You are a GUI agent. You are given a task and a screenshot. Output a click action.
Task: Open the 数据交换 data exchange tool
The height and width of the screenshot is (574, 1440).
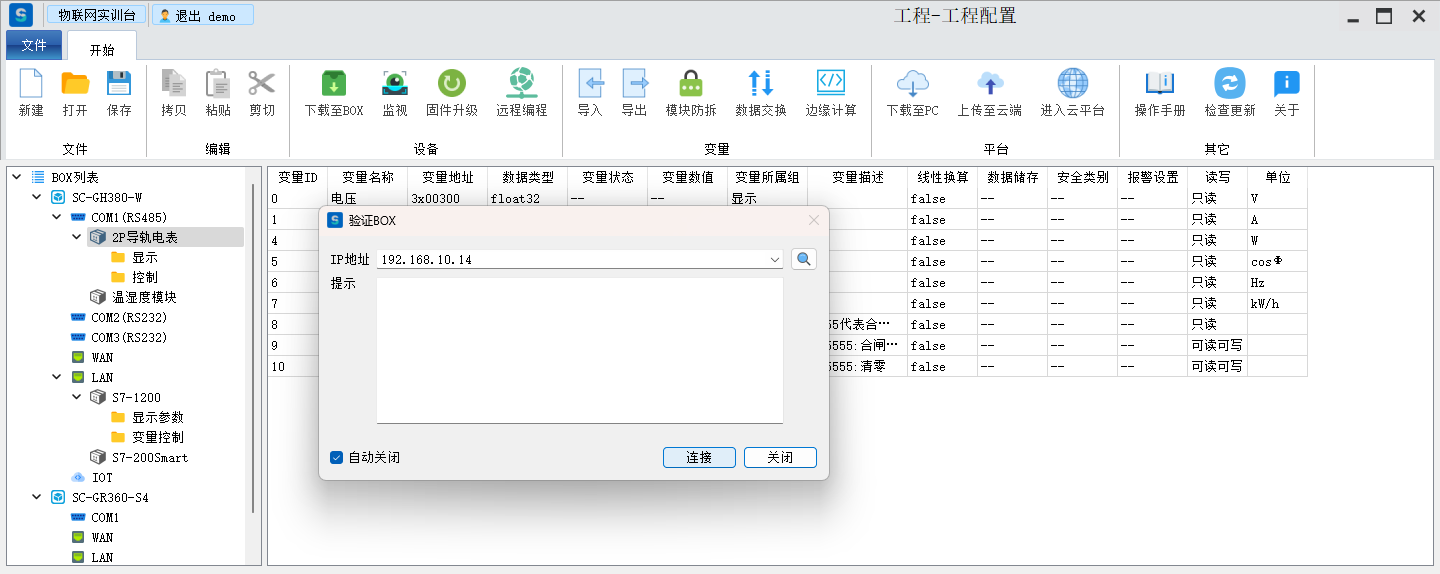(x=760, y=84)
